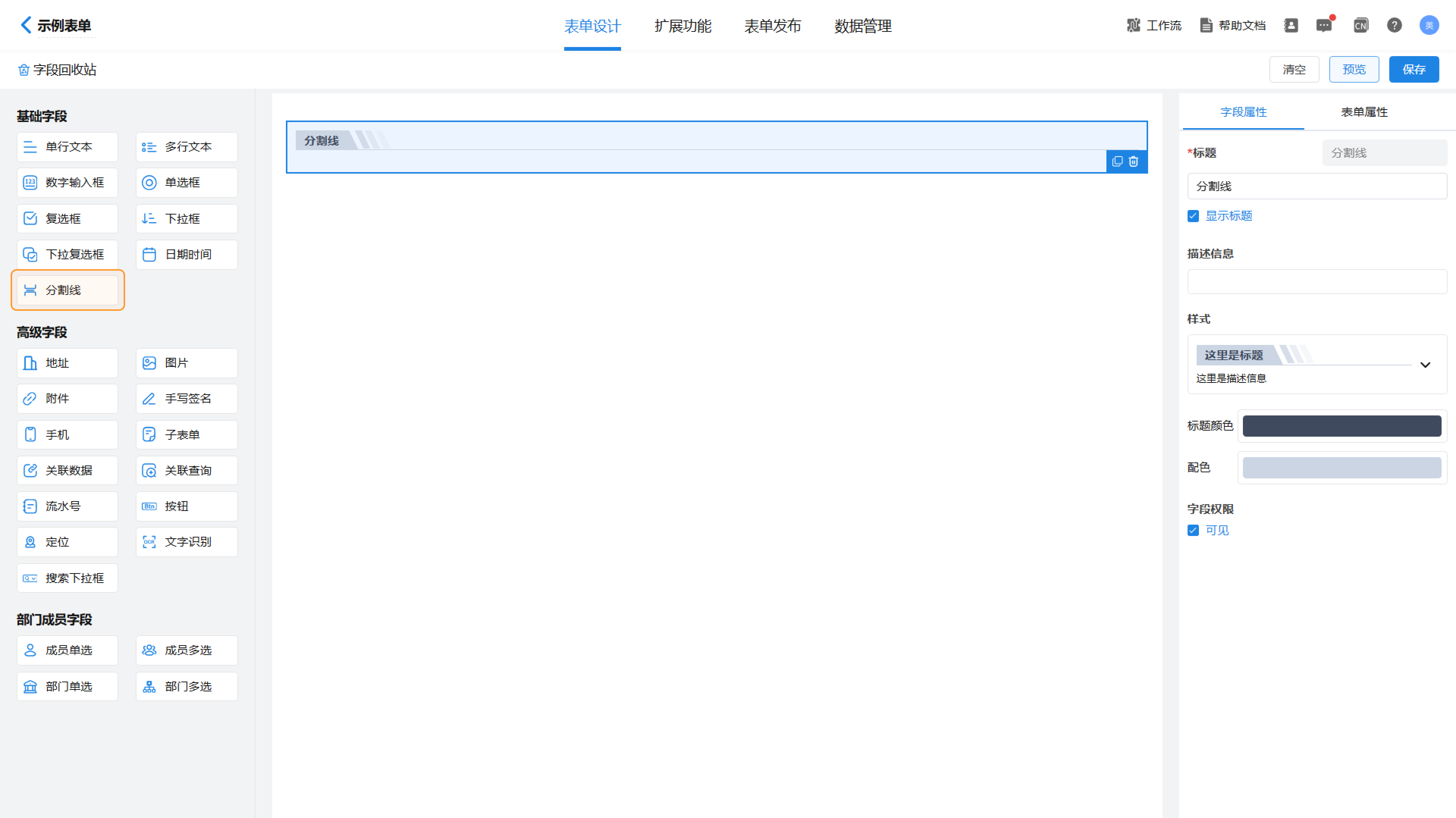The image size is (1456, 818).
Task: Click the 描述信息 description input
Action: coord(1317,281)
